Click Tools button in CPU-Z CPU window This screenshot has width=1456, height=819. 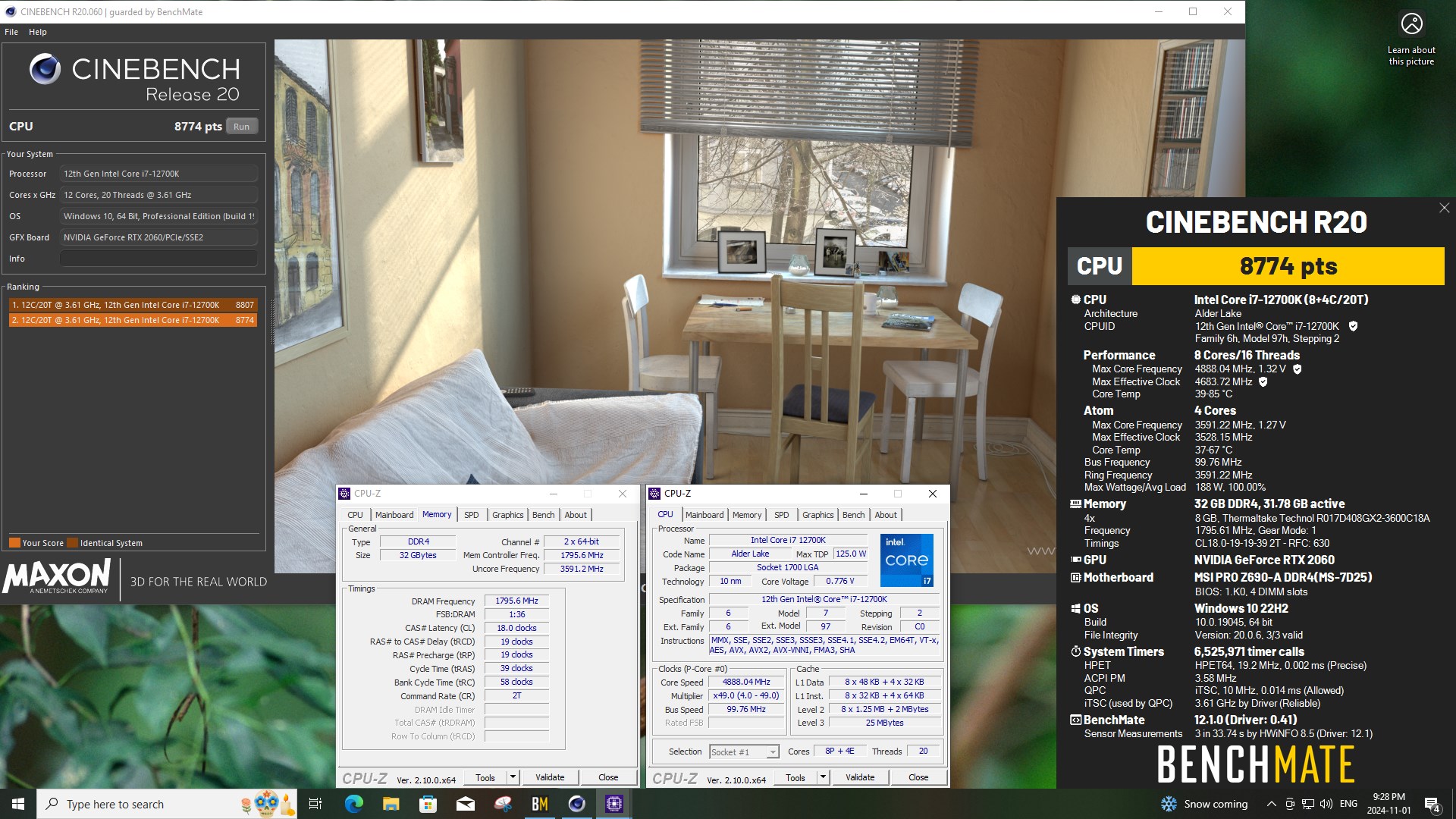coord(795,777)
